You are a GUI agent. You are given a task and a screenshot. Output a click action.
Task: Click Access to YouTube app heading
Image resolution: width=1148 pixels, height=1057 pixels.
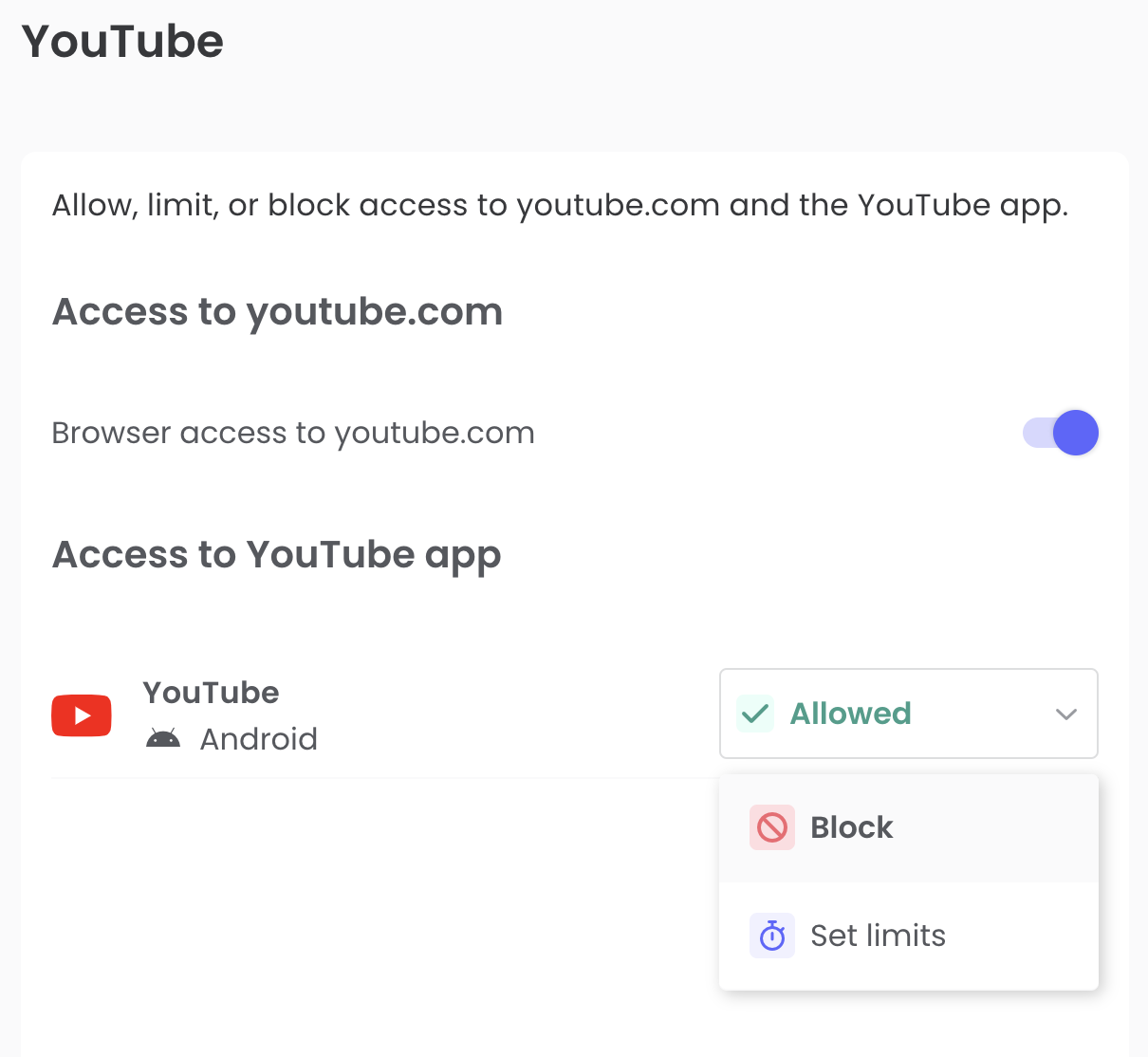click(x=276, y=556)
